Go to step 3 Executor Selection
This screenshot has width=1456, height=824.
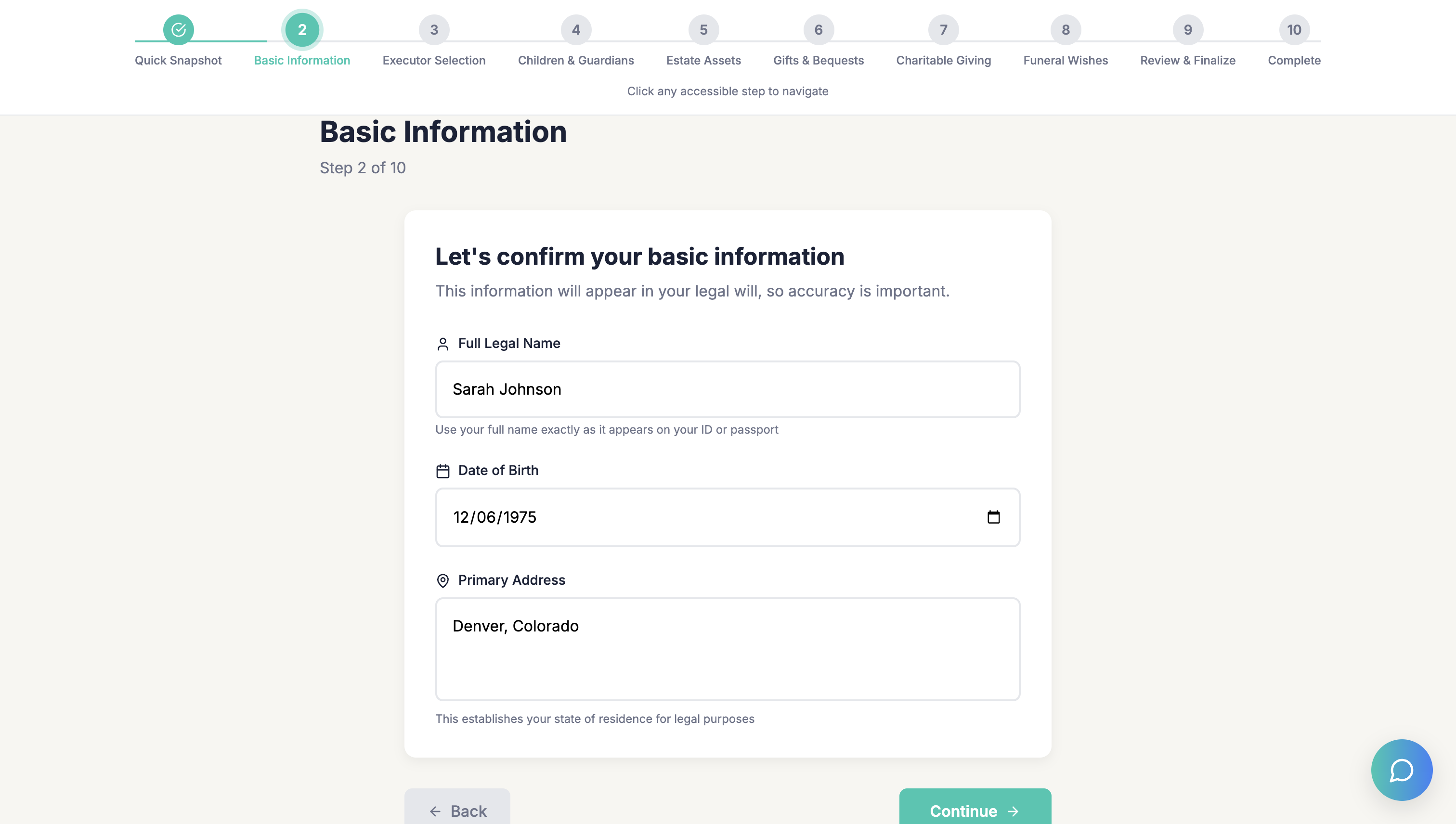coord(434,29)
